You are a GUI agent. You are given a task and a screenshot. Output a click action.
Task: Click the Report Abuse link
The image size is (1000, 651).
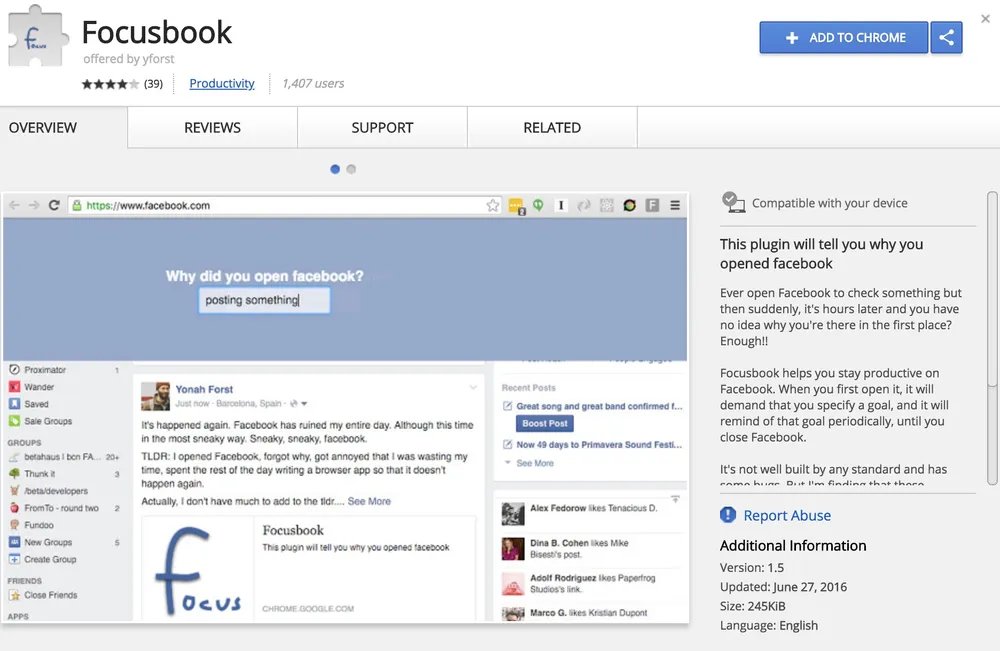pyautogui.click(x=787, y=515)
